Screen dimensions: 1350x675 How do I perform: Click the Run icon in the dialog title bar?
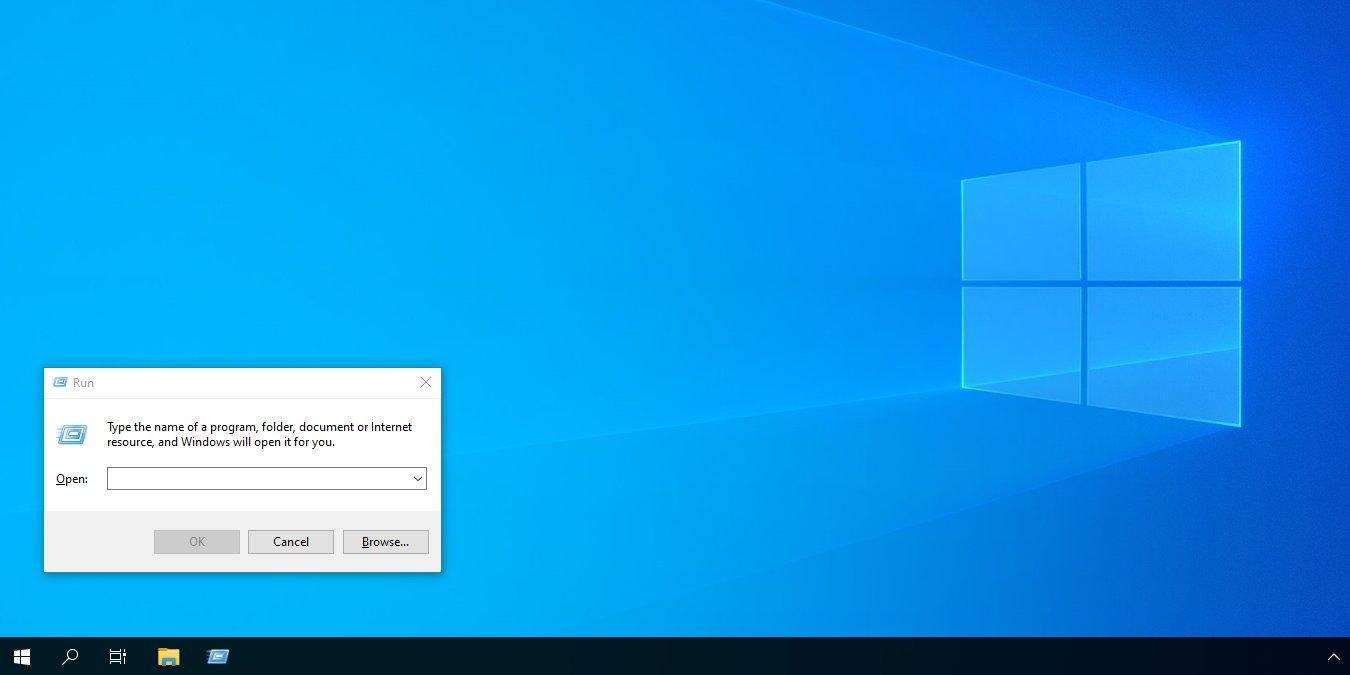pyautogui.click(x=60, y=382)
